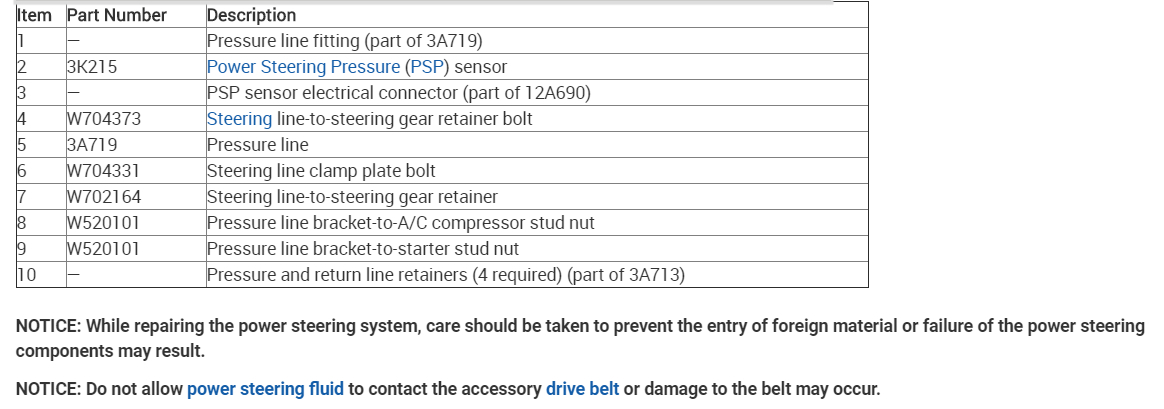
Task: Visit the drive belt link
Action: pyautogui.click(x=582, y=388)
